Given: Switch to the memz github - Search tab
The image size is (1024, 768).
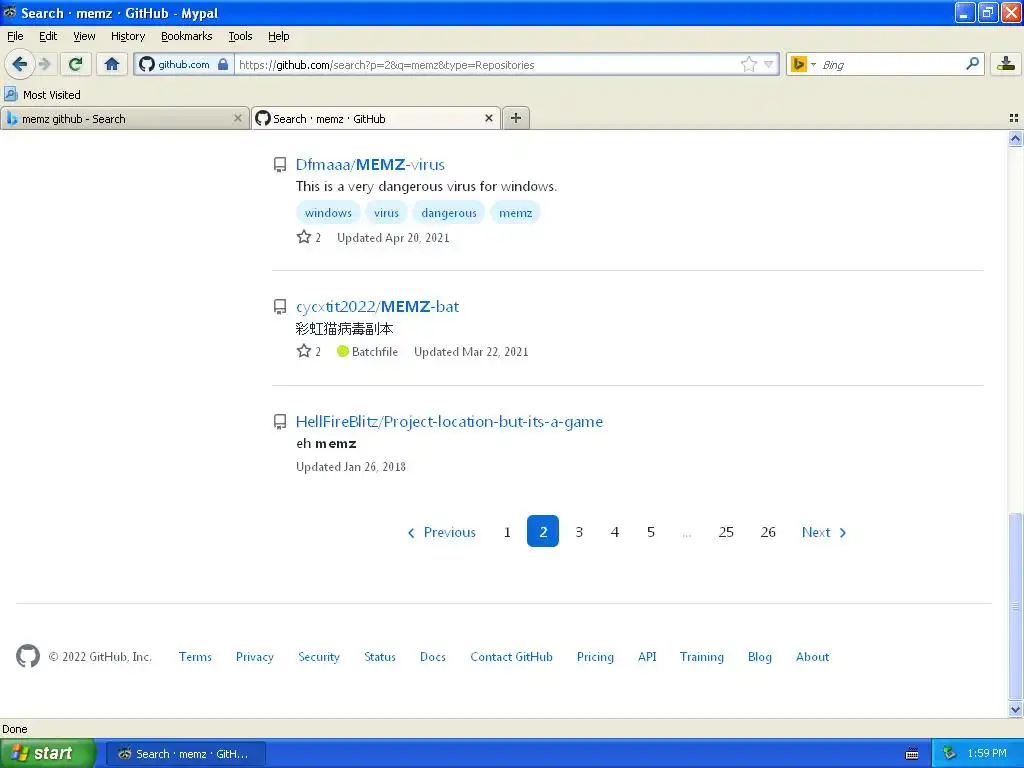Looking at the screenshot, I should (124, 118).
